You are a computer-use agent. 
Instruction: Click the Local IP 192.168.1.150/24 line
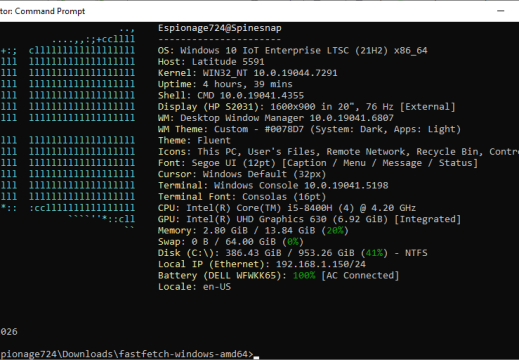262,264
